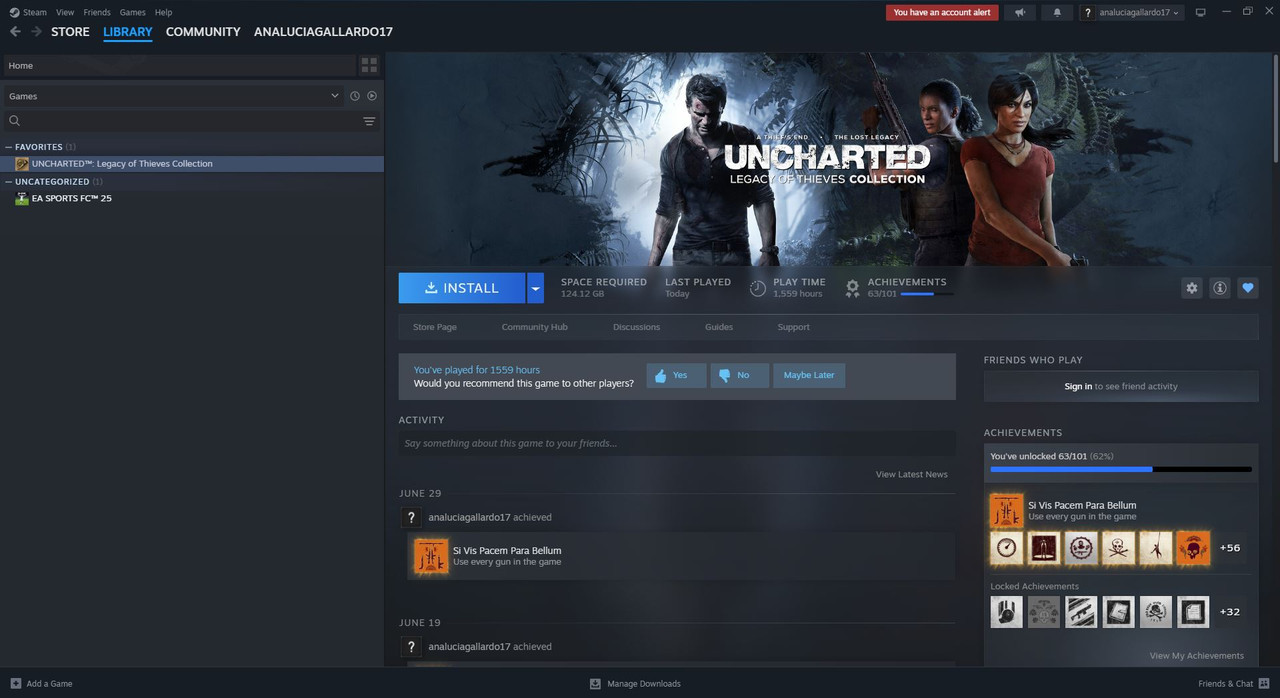Viewport: 1280px width, 698px height.
Task: Click the achievements progress bar under You've unlocked 63/101
Action: tap(1121, 469)
